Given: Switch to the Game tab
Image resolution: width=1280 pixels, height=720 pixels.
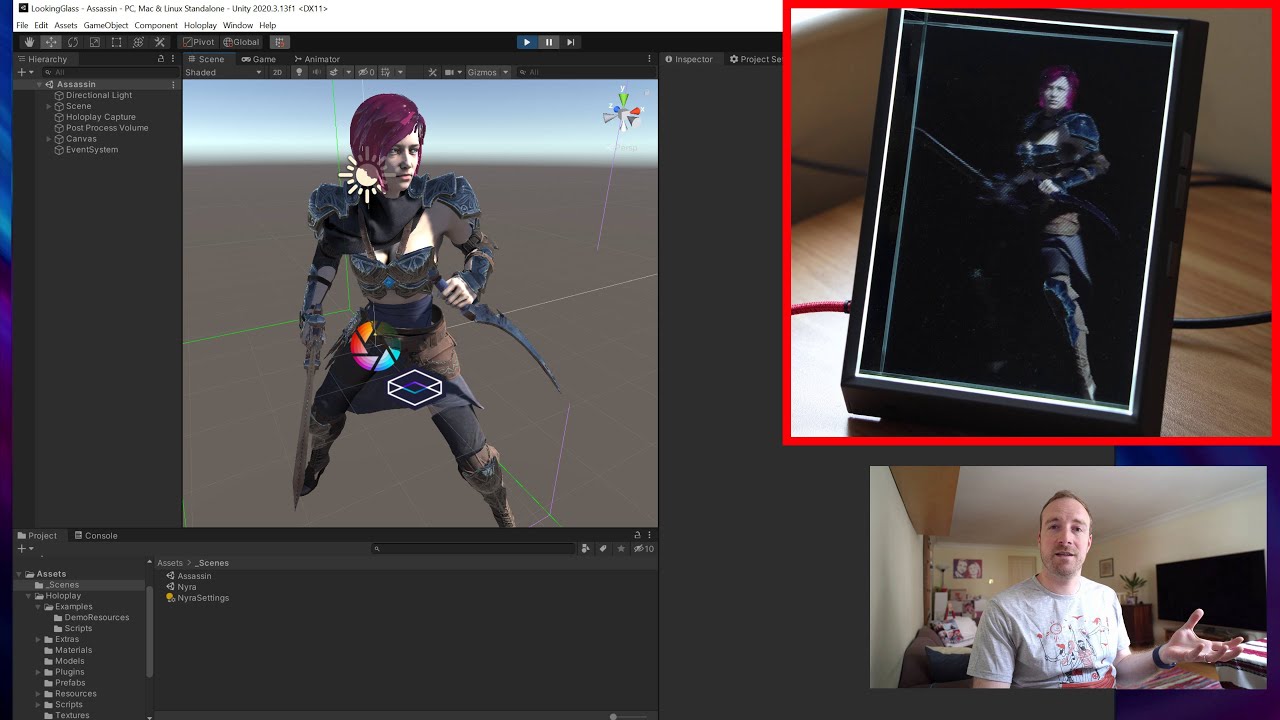Looking at the screenshot, I should (x=258, y=59).
